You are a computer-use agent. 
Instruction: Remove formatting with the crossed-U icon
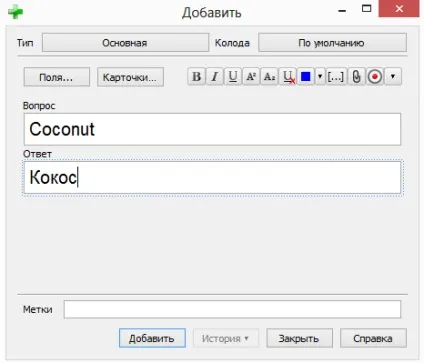click(288, 77)
